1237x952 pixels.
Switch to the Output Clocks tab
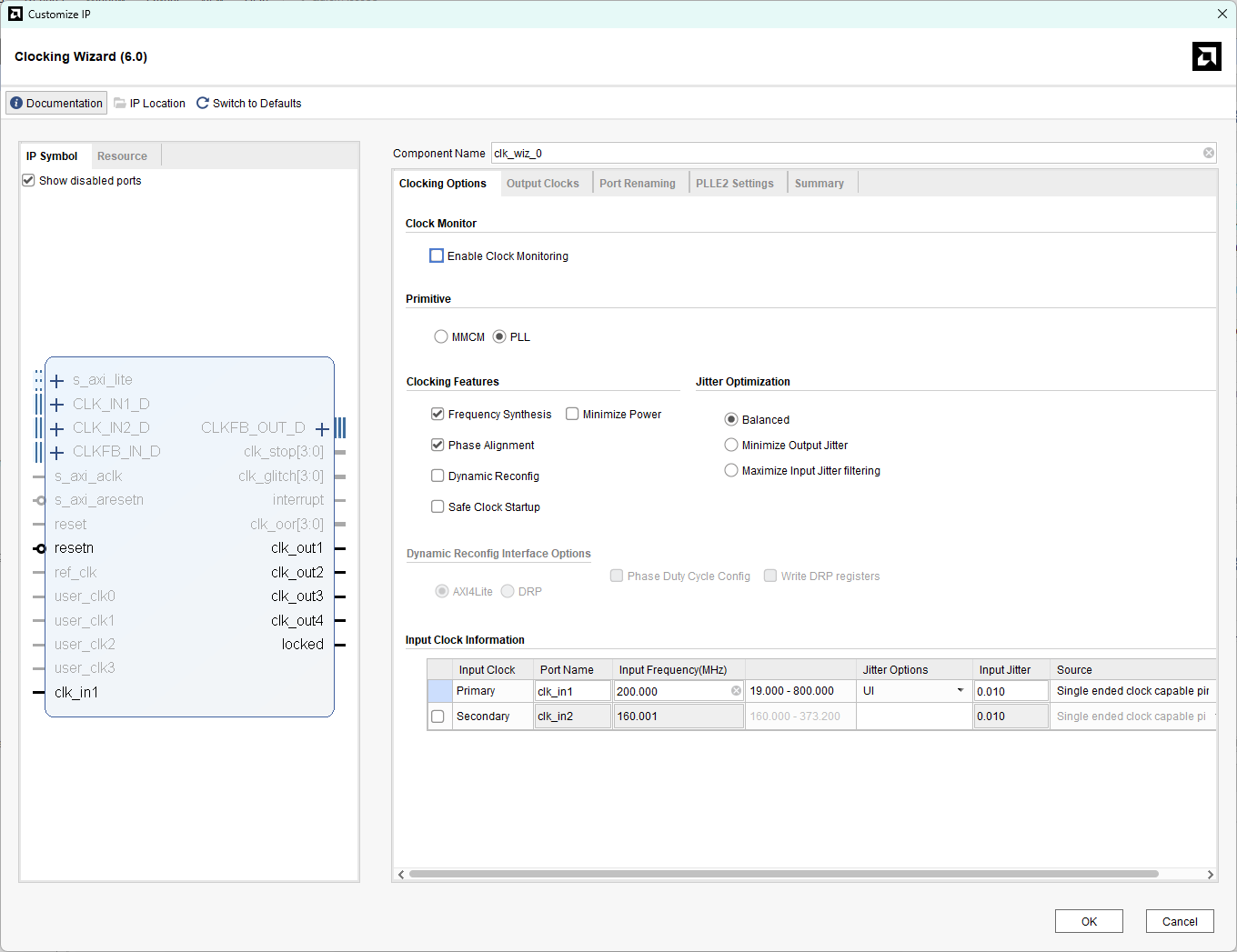click(x=542, y=183)
